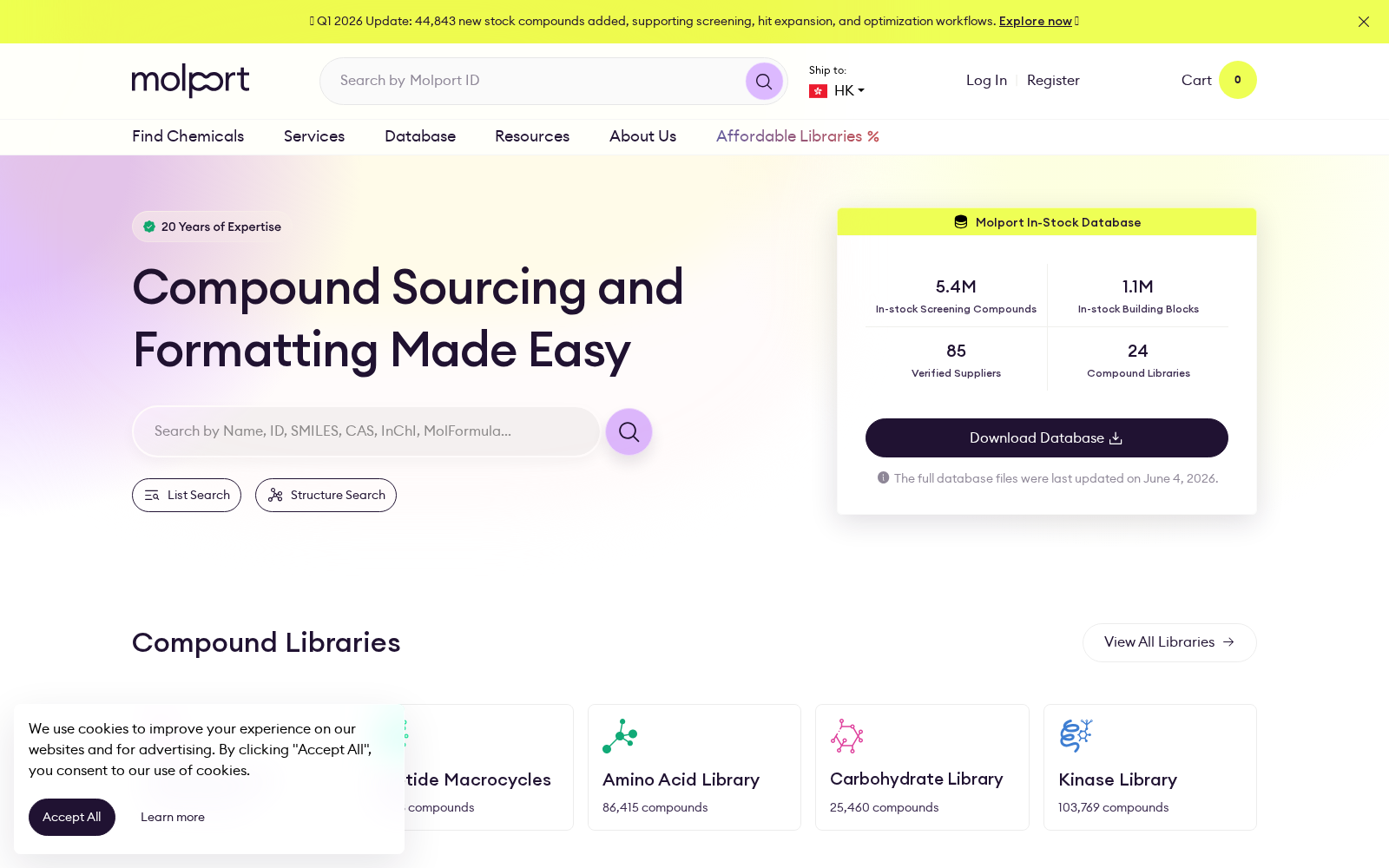The width and height of the screenshot is (1389, 868).
Task: Click the header search magnifier button
Action: coord(764,82)
